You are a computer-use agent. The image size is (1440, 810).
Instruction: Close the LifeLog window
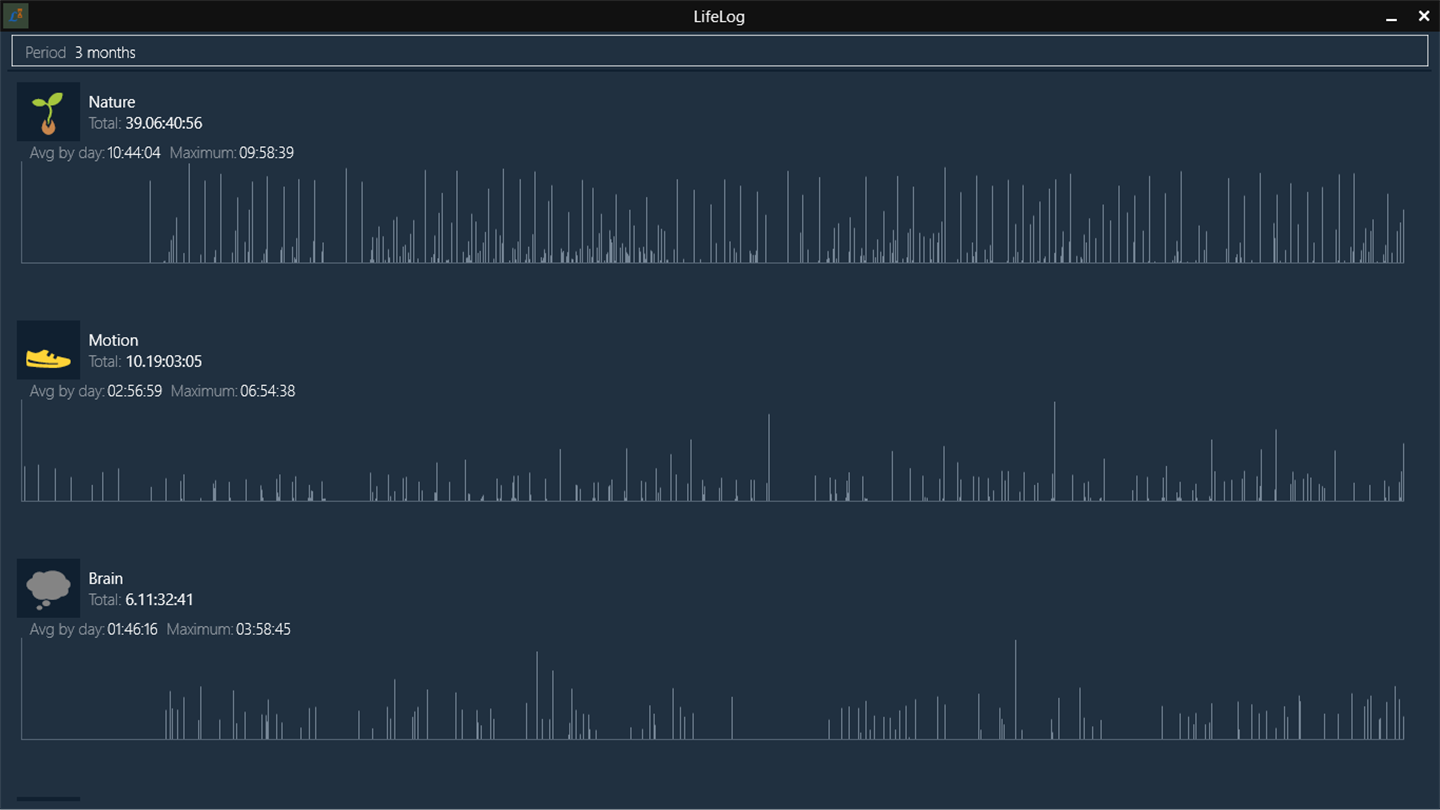(1424, 16)
